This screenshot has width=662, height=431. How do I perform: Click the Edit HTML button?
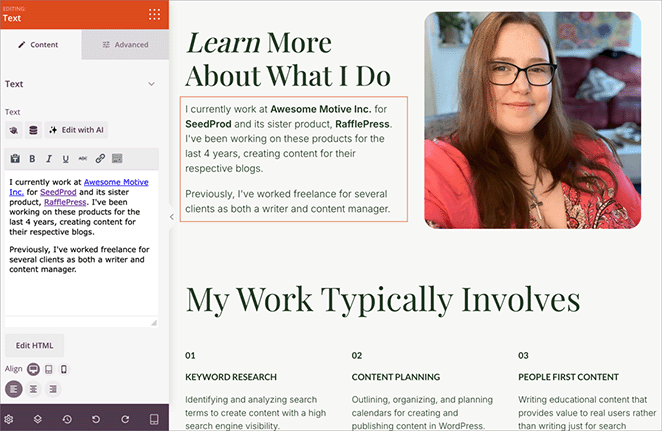point(34,345)
